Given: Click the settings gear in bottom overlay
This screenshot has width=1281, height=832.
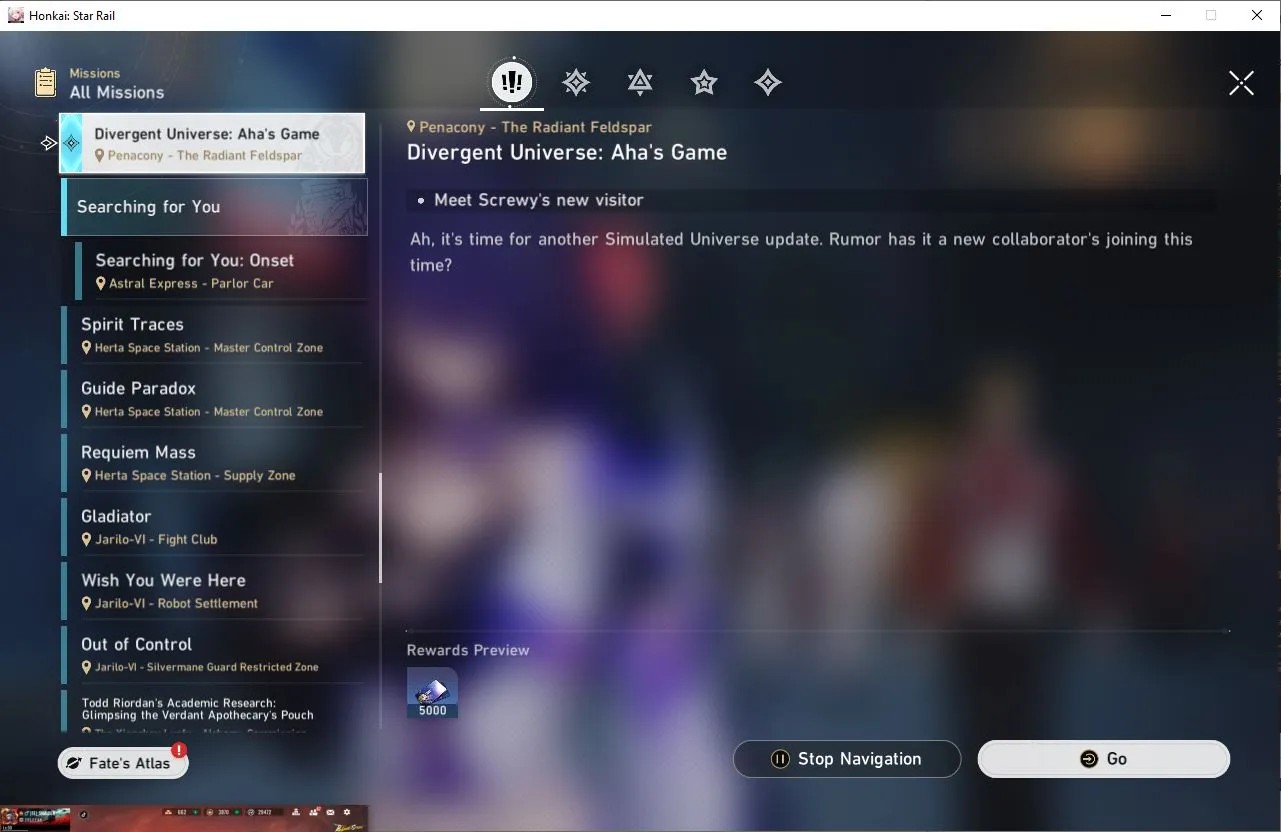Looking at the screenshot, I should pyautogui.click(x=347, y=812).
